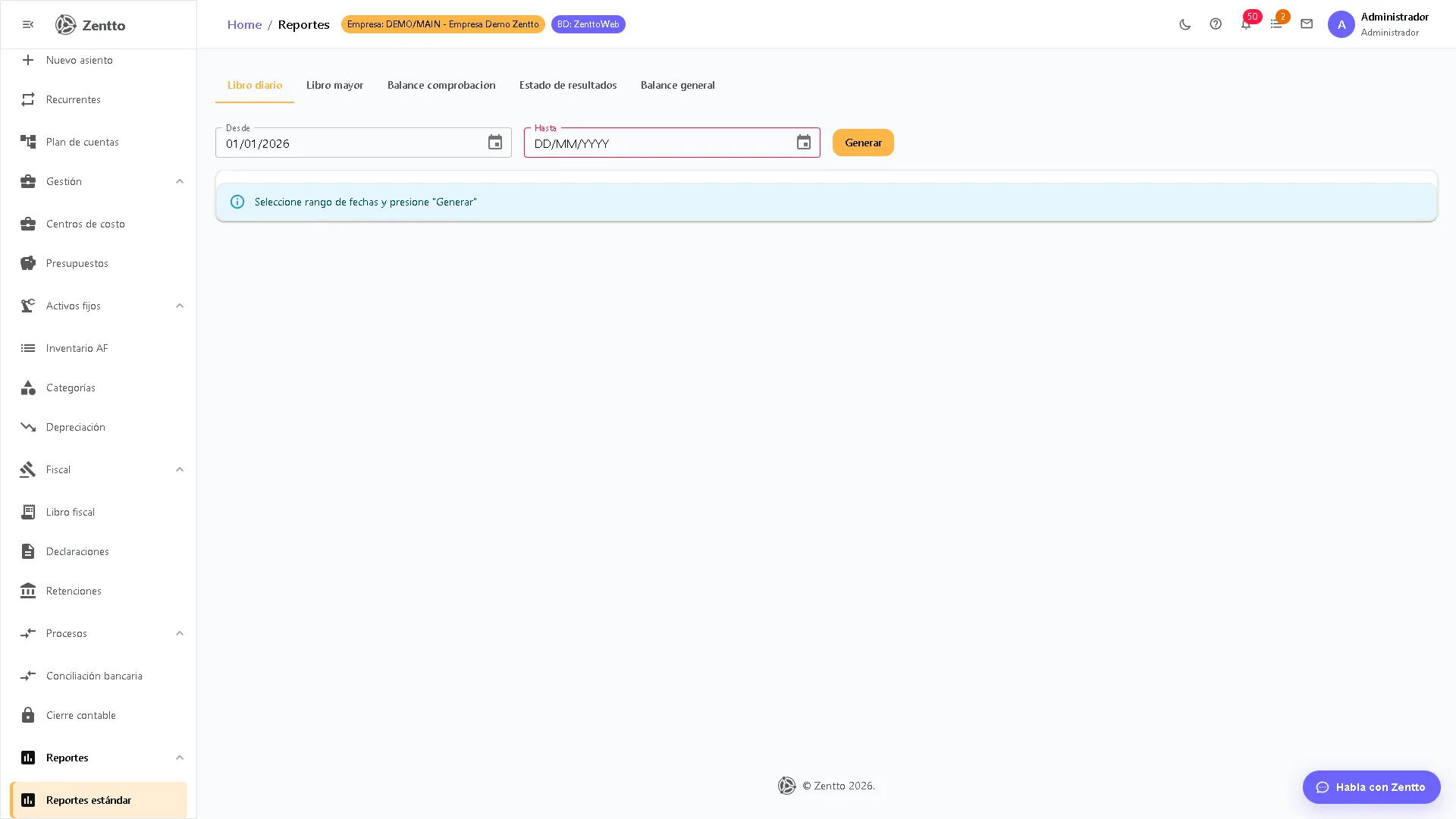Click the user avatar with letter A
Screen dimensions: 1456x819
(x=1341, y=24)
